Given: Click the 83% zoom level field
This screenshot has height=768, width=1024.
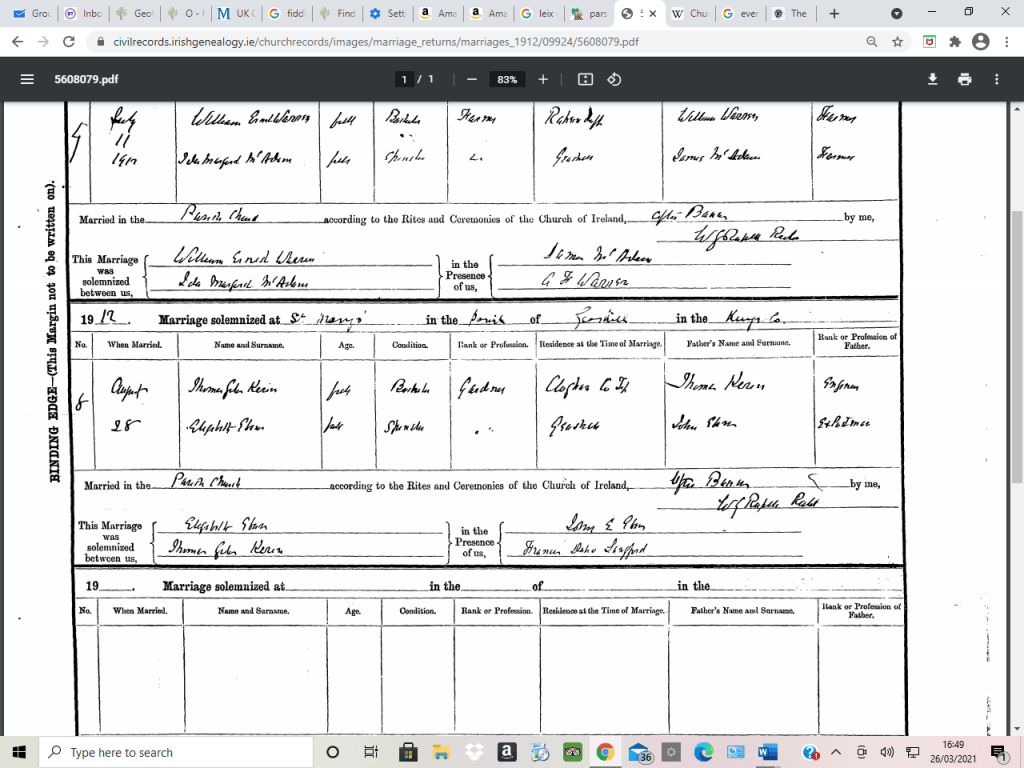Looking at the screenshot, I should 507,79.
